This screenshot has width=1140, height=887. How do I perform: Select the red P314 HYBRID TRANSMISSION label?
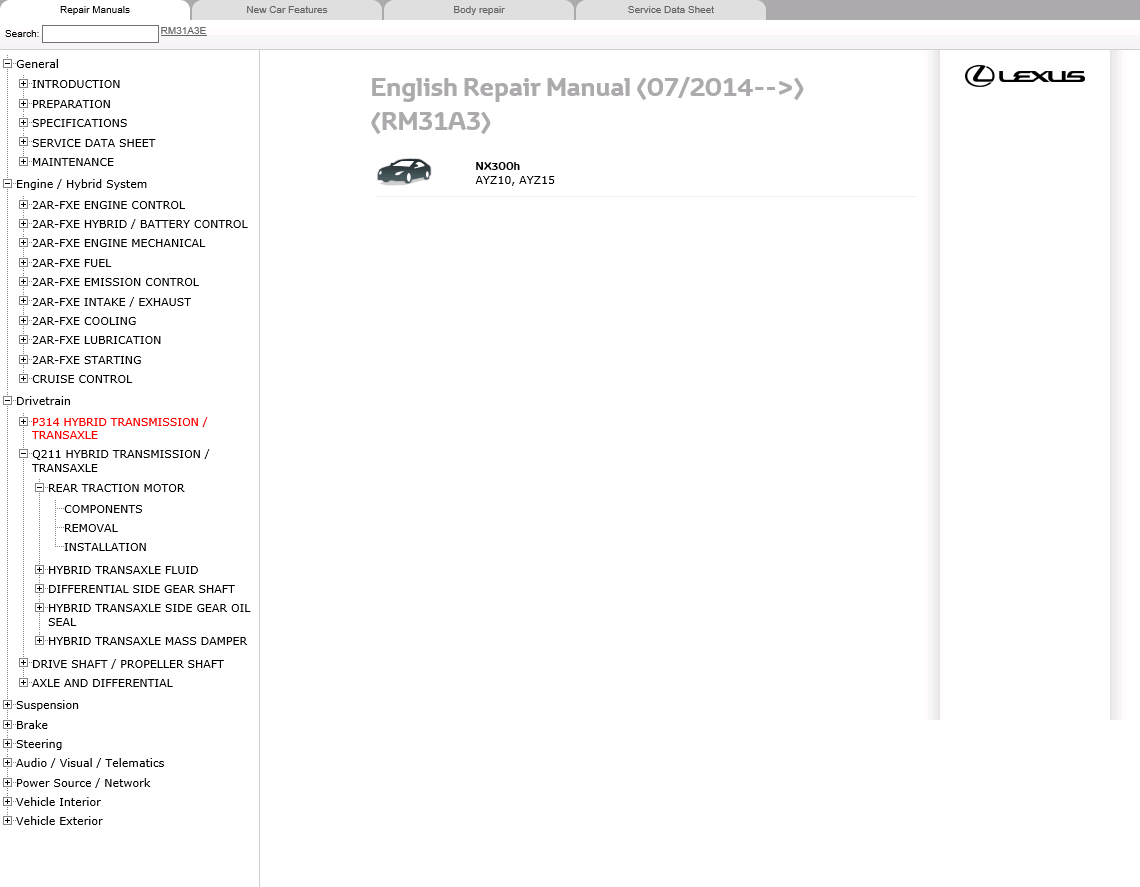coord(119,428)
